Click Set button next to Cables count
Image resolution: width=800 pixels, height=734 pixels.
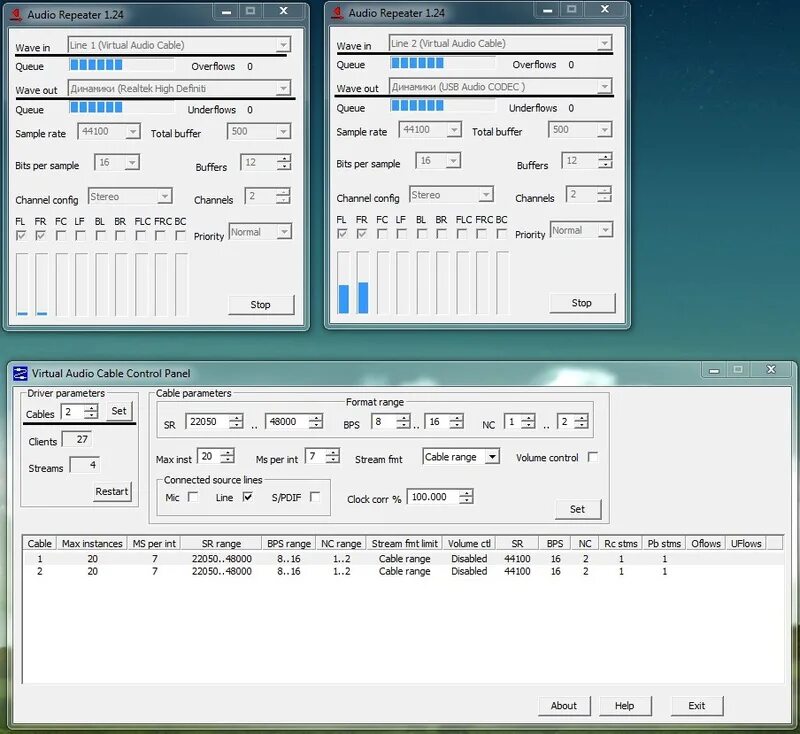pos(119,411)
